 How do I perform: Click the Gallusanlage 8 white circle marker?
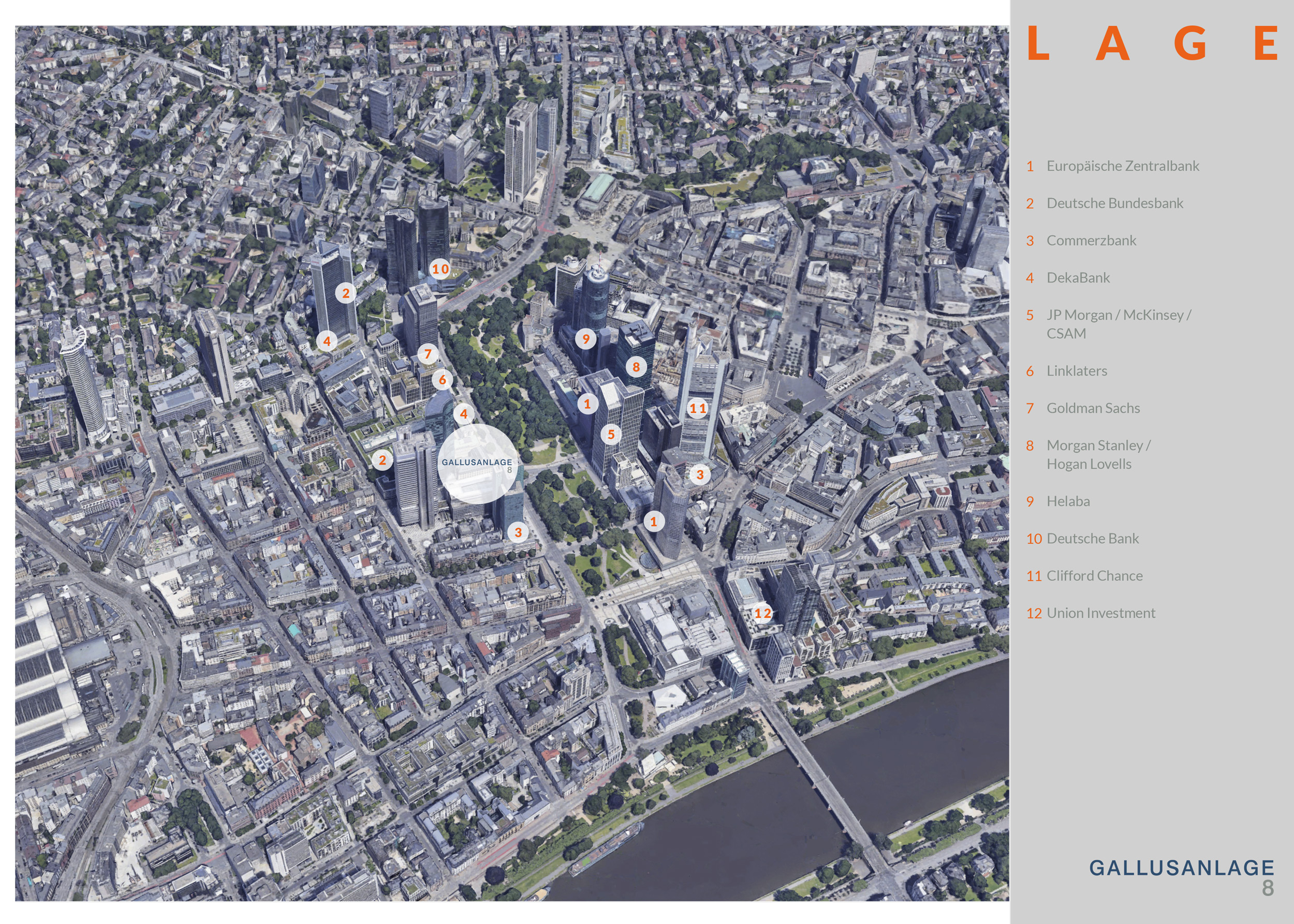[477, 464]
